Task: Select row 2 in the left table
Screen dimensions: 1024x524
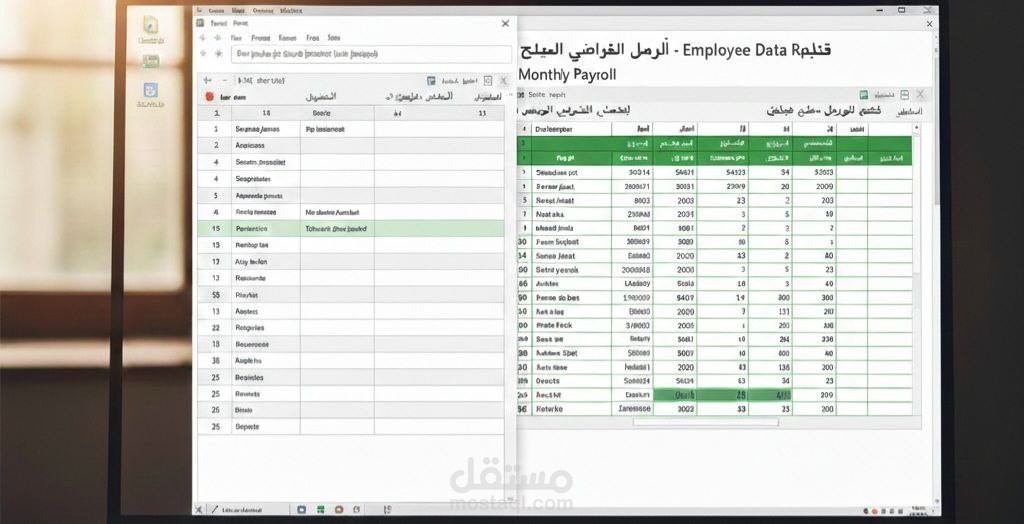Action: coord(351,146)
